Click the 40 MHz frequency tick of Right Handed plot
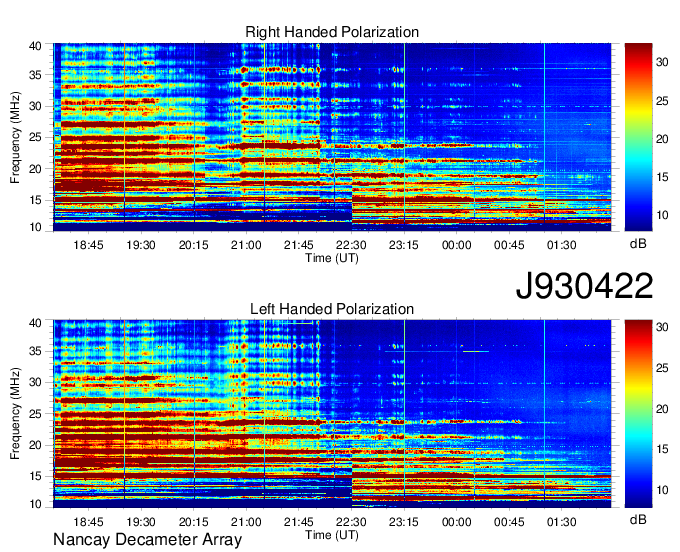Image resolution: width=680 pixels, height=552 pixels. tap(36, 46)
